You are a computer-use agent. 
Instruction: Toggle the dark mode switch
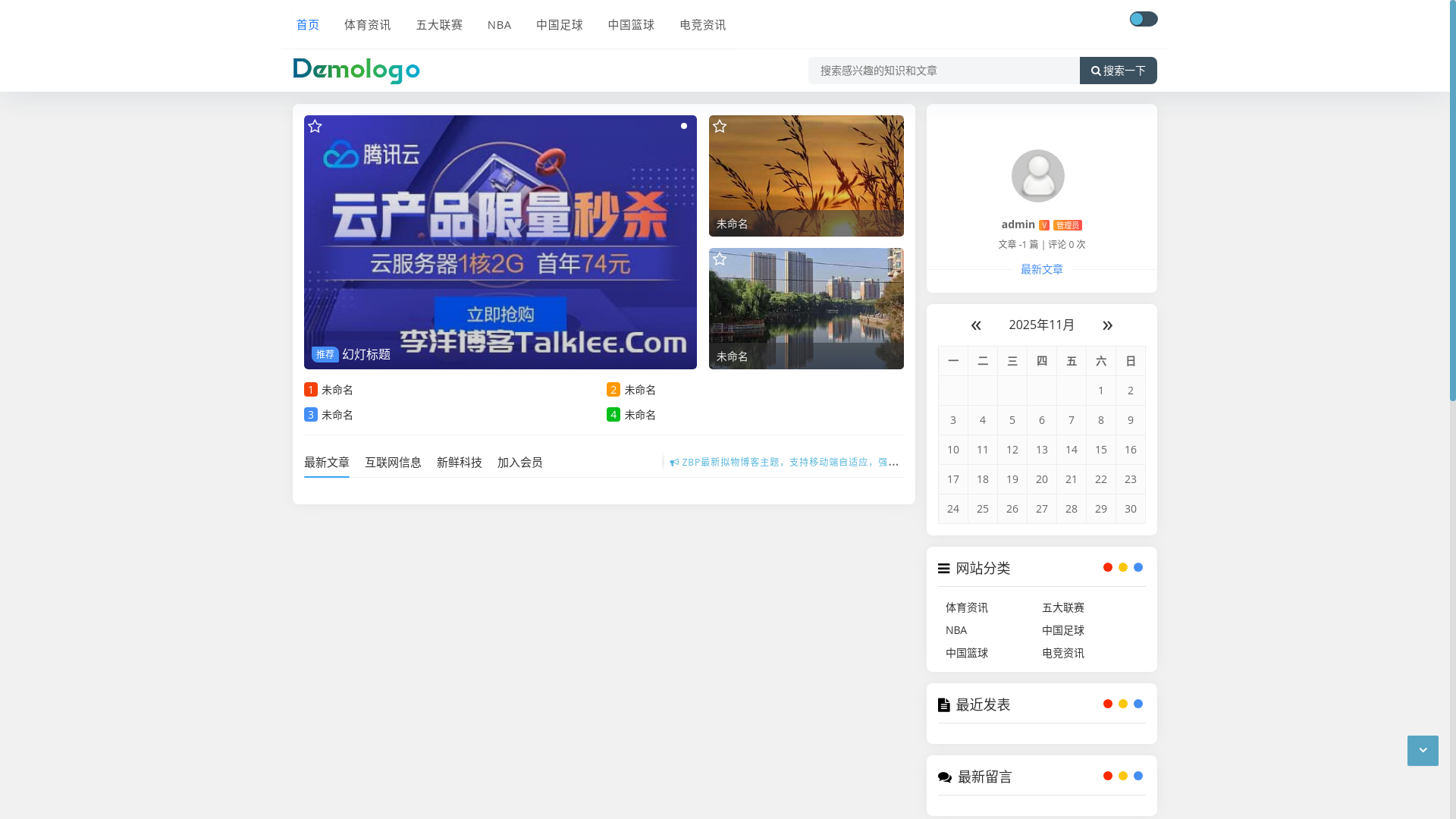coord(1143,19)
